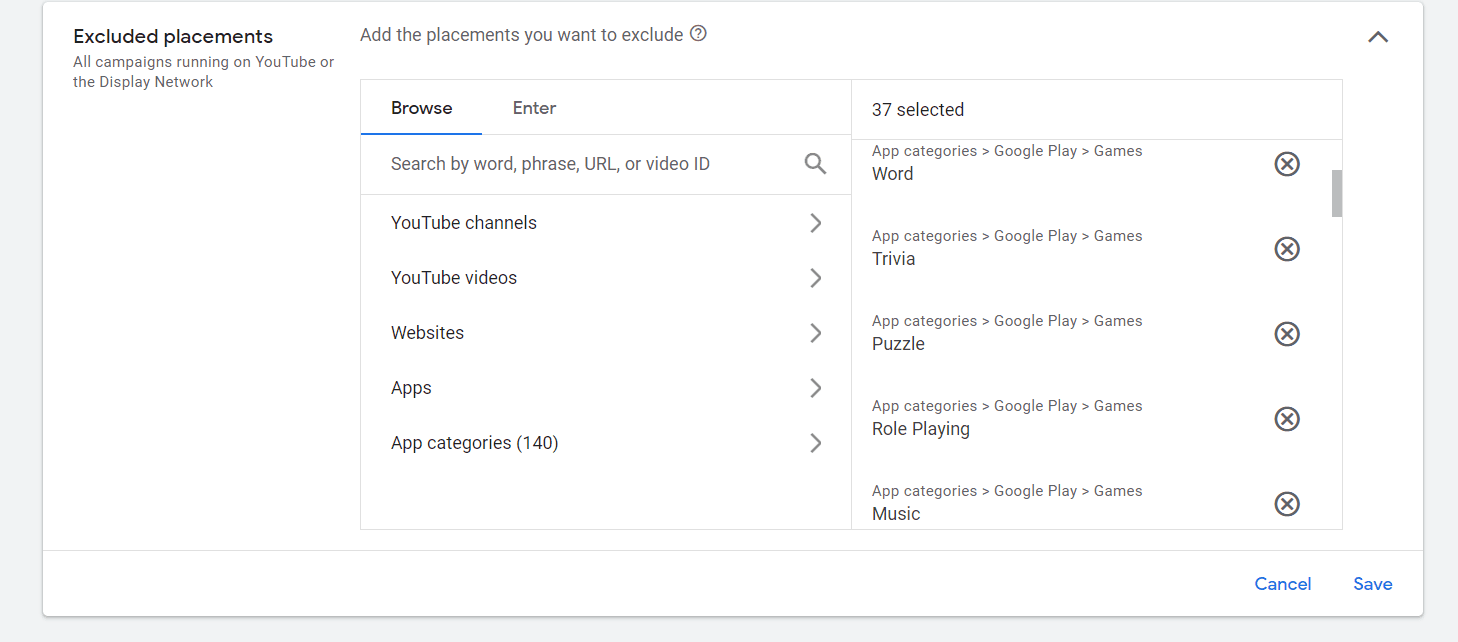
Task: Click the selected placements scrollbar
Action: click(1336, 193)
